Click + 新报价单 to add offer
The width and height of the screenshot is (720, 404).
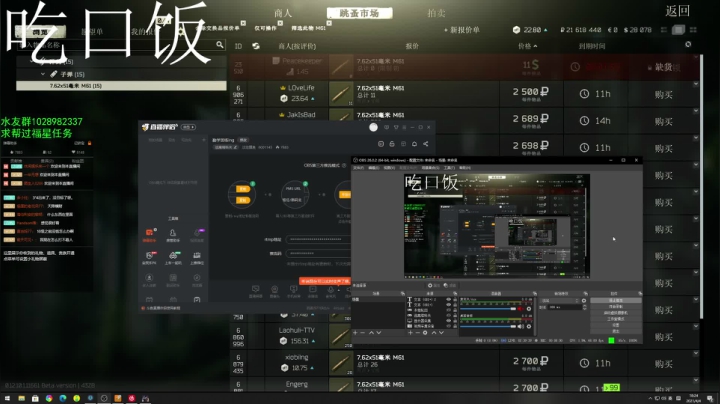461,30
